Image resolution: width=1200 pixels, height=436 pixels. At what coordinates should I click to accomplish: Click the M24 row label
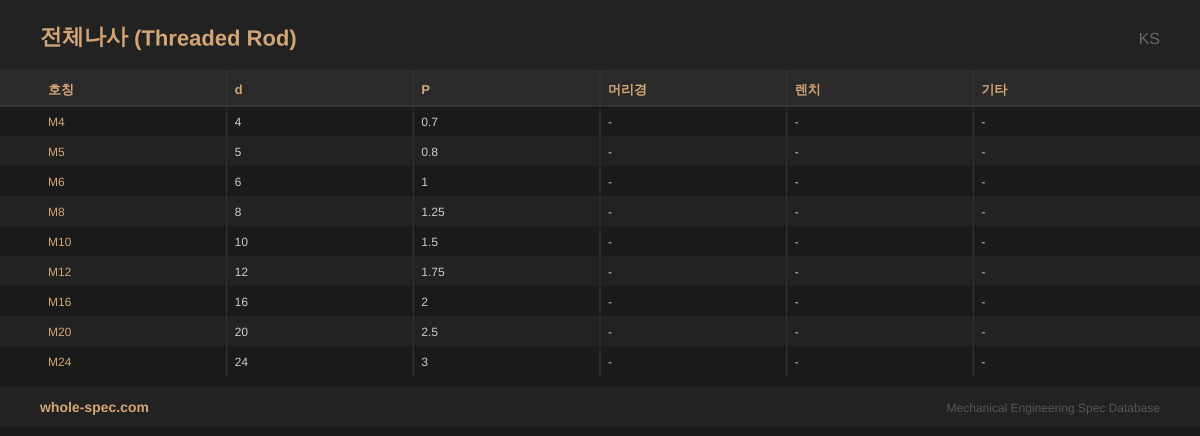59,362
